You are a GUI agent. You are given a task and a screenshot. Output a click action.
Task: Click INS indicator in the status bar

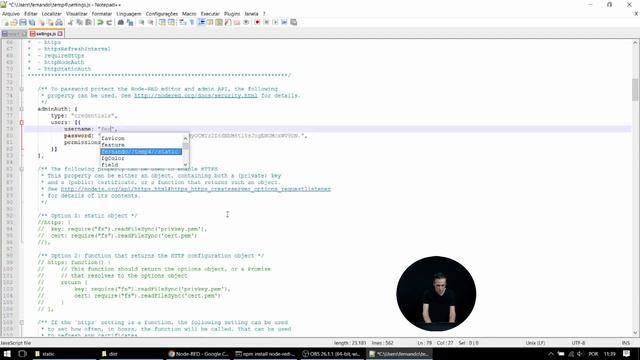[x=625, y=343]
